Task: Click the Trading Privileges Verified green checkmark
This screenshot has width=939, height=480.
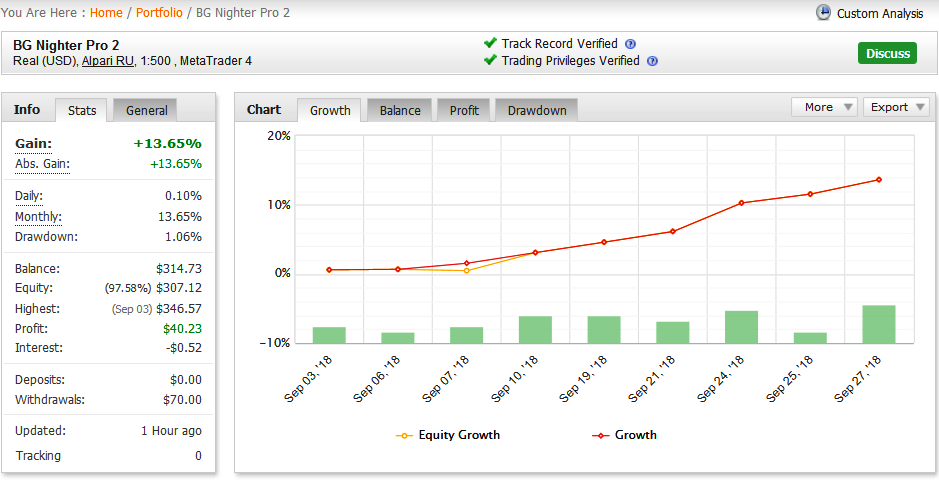Action: tap(490, 60)
